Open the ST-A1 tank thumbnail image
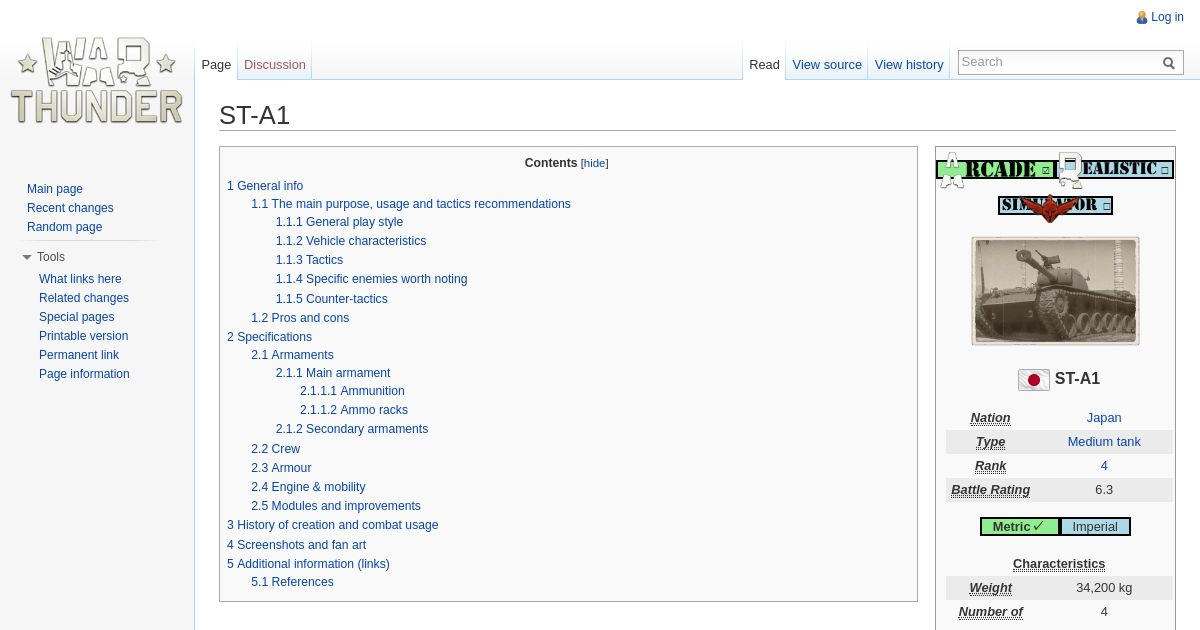The height and width of the screenshot is (630, 1200). pyautogui.click(x=1055, y=291)
